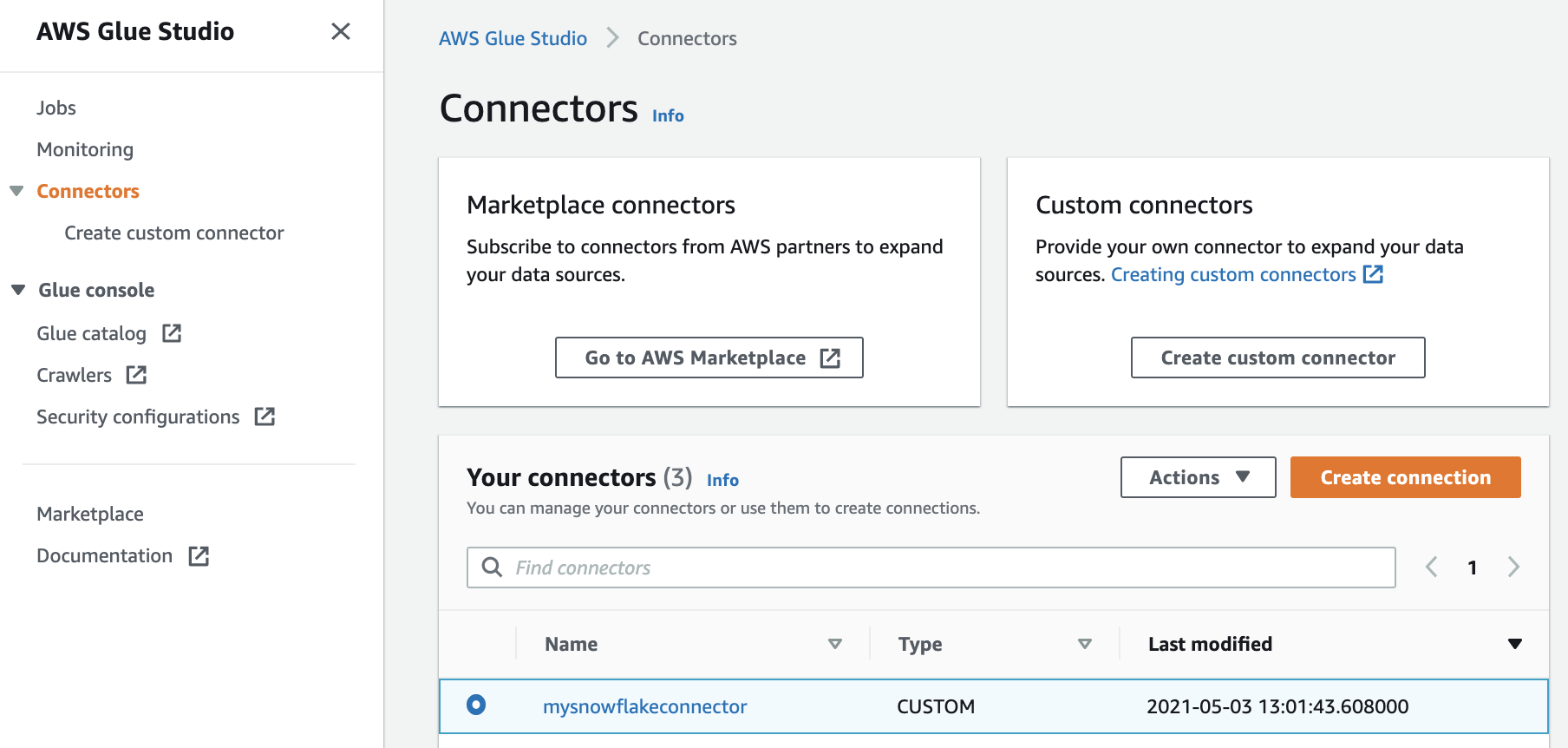Open Jobs in the sidebar
Screen dimensions: 1568x748
tap(56, 108)
